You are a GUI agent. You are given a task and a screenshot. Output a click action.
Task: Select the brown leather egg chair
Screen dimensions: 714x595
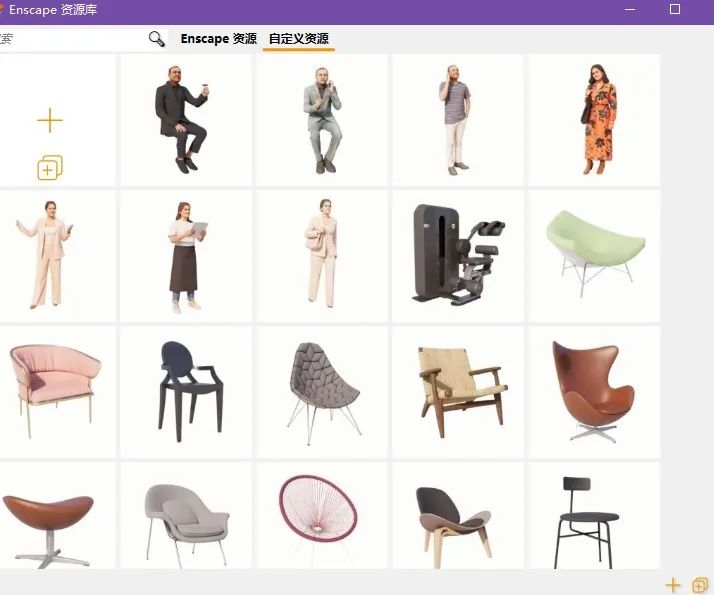[x=594, y=392]
